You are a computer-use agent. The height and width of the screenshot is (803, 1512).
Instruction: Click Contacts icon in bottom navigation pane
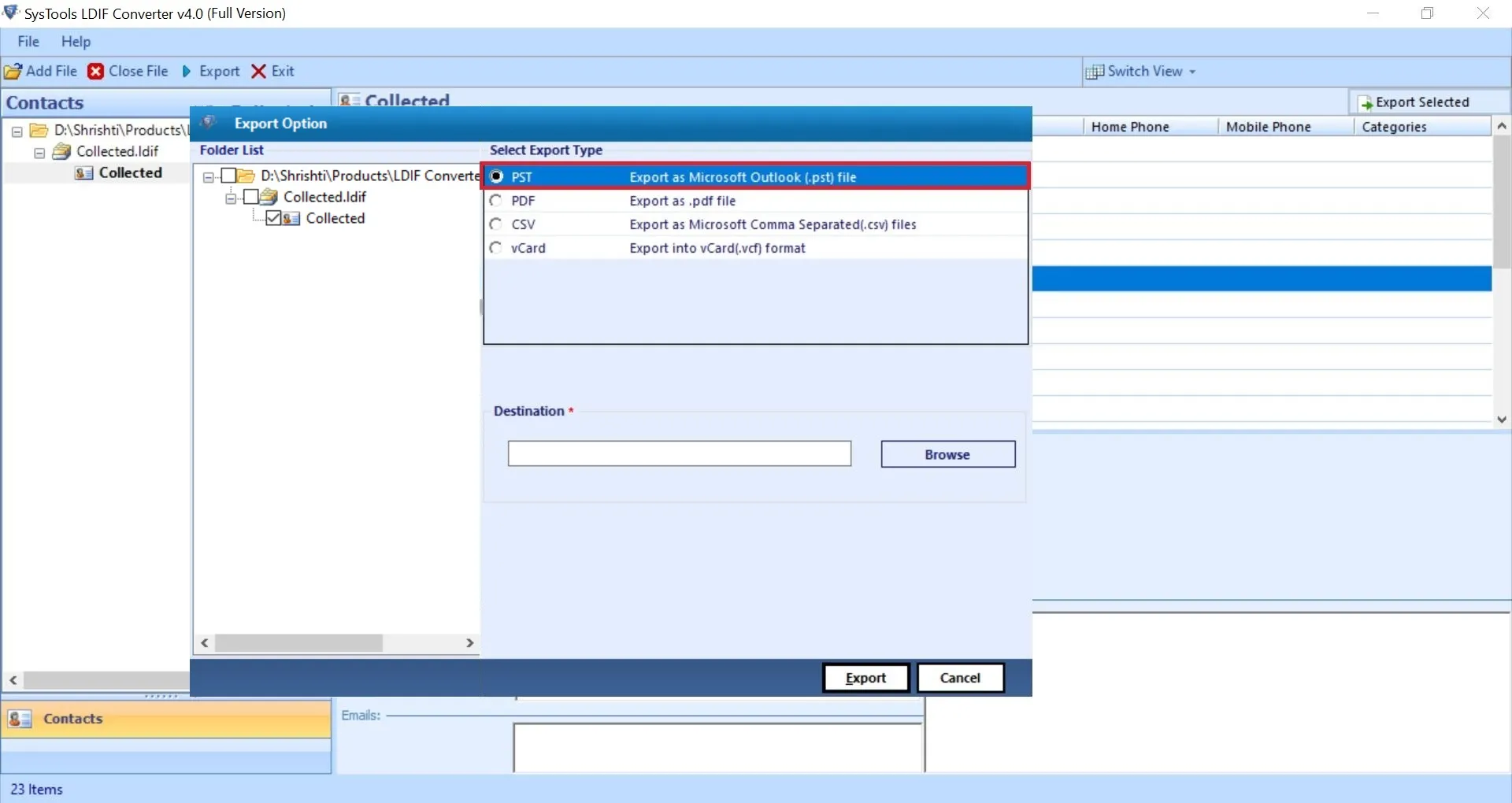click(x=19, y=719)
